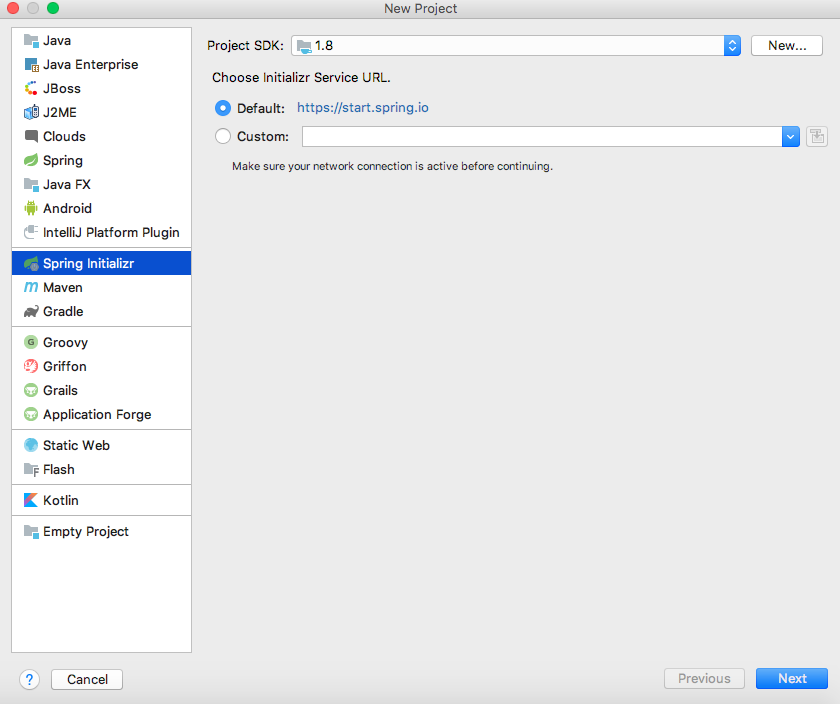
Task: Select the Kotlin label
Action: point(61,500)
